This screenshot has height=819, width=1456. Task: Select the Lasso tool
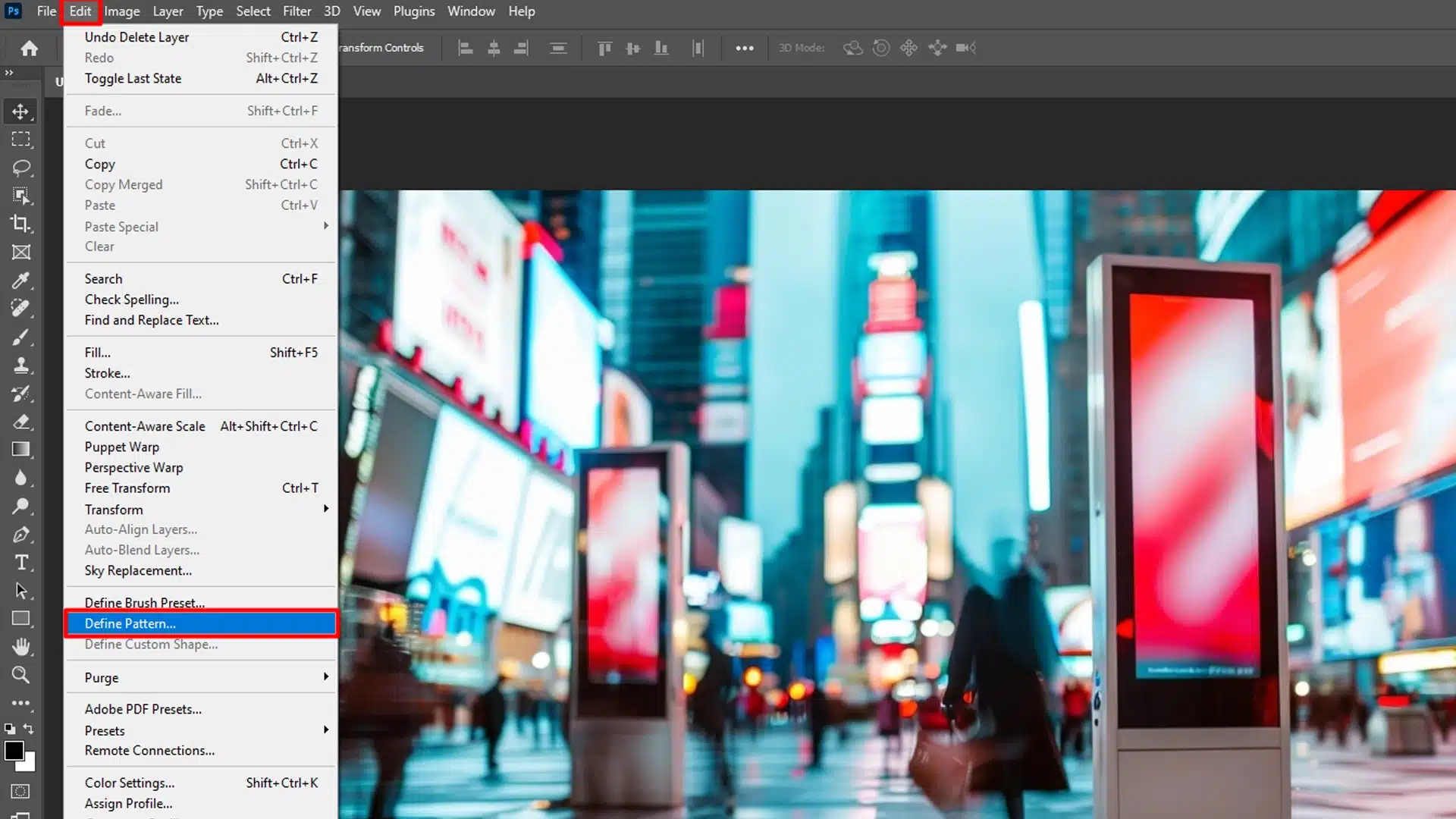coord(20,168)
